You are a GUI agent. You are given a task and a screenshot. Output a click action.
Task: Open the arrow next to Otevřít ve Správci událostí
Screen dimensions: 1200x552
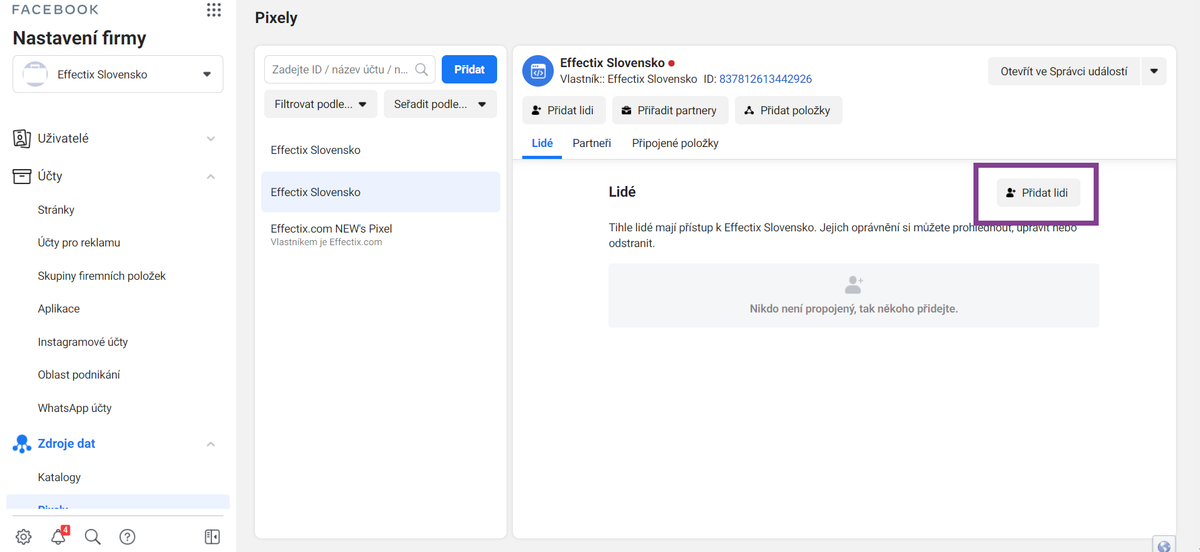(1154, 71)
